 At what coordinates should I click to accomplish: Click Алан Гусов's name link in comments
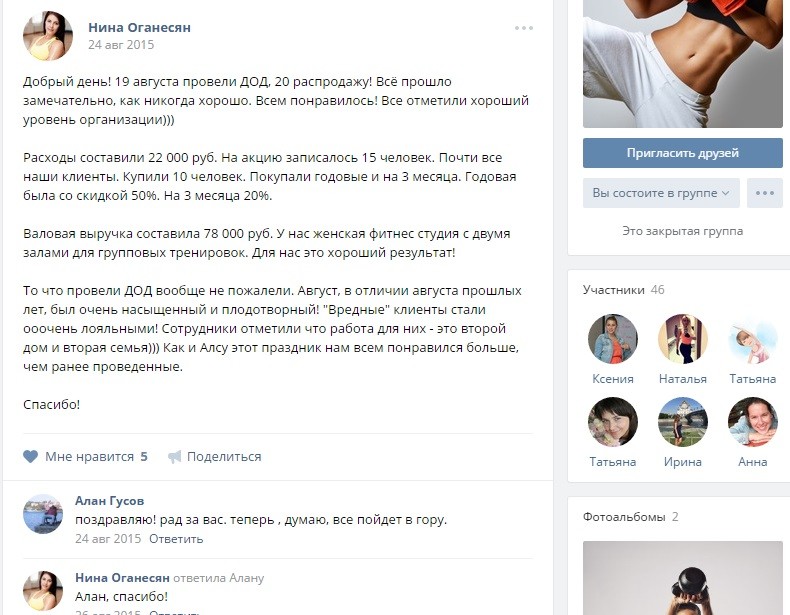click(x=109, y=501)
